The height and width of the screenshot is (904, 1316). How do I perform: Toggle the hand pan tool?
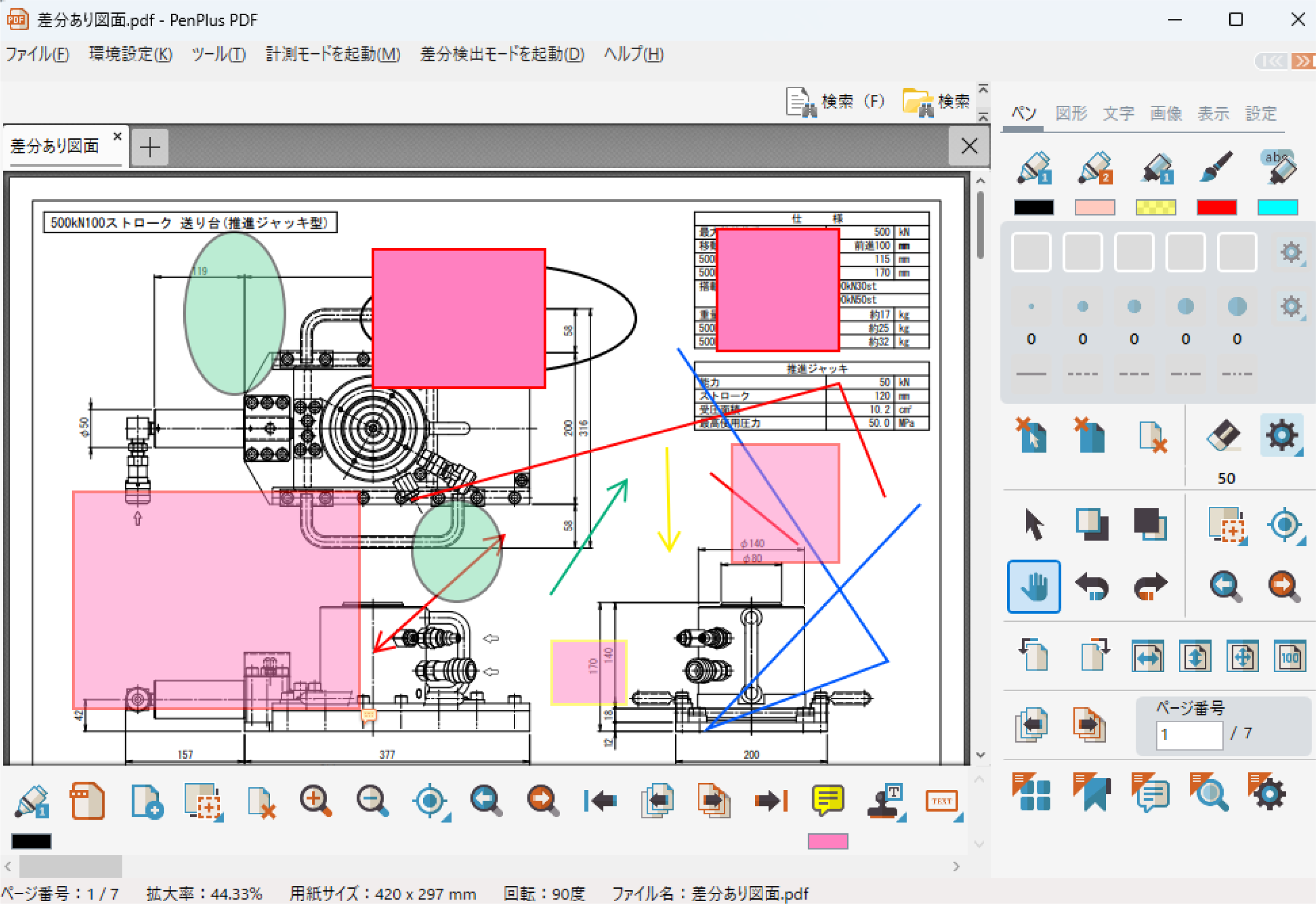tap(1034, 587)
